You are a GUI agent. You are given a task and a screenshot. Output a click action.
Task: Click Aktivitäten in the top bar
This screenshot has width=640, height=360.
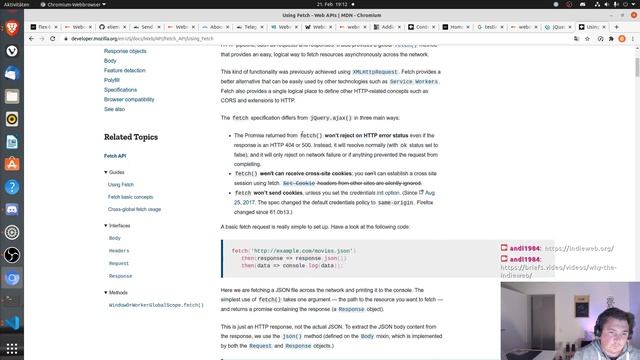tap(16, 4)
